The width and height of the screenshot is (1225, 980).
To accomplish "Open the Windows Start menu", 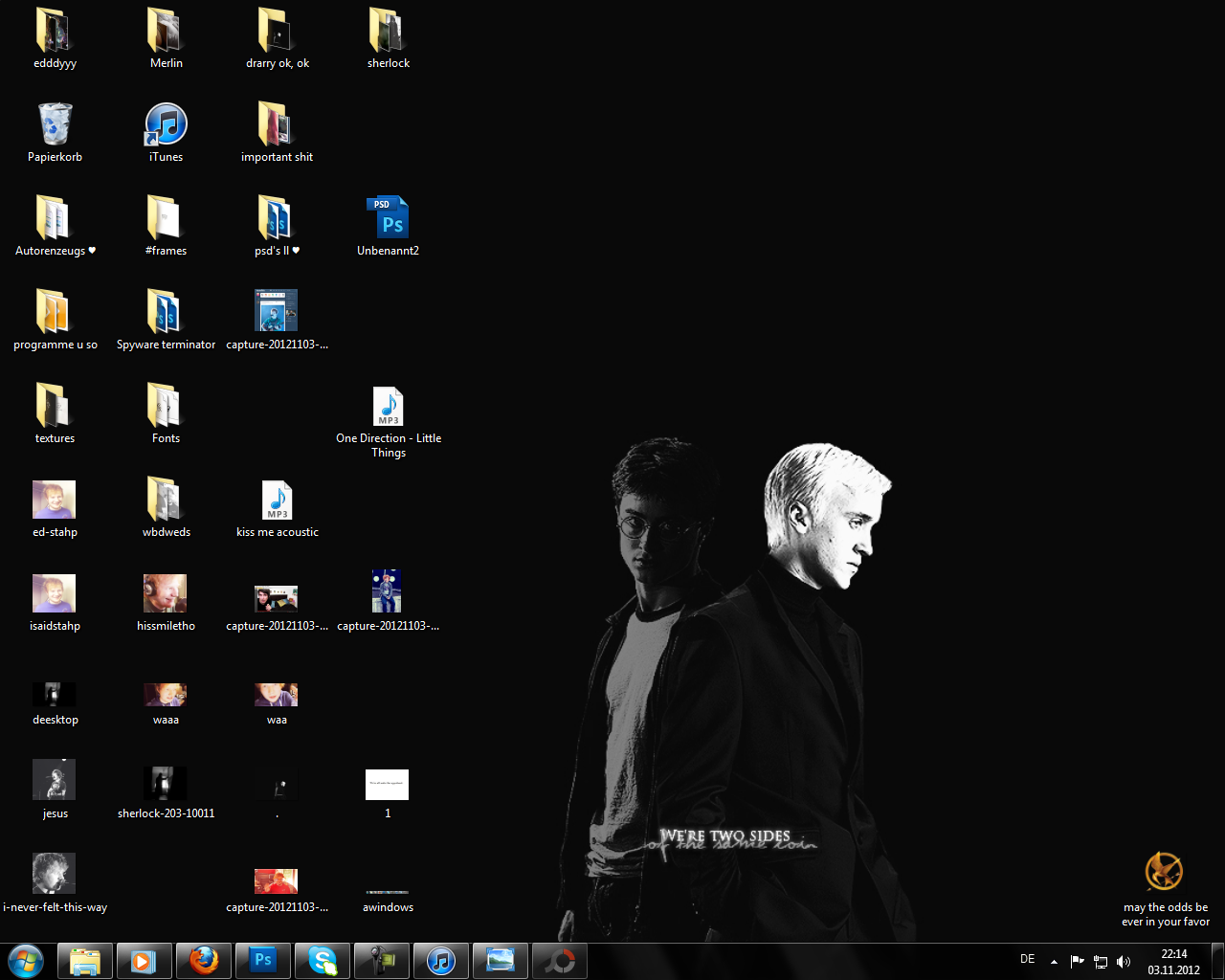I will pyautogui.click(x=26, y=960).
